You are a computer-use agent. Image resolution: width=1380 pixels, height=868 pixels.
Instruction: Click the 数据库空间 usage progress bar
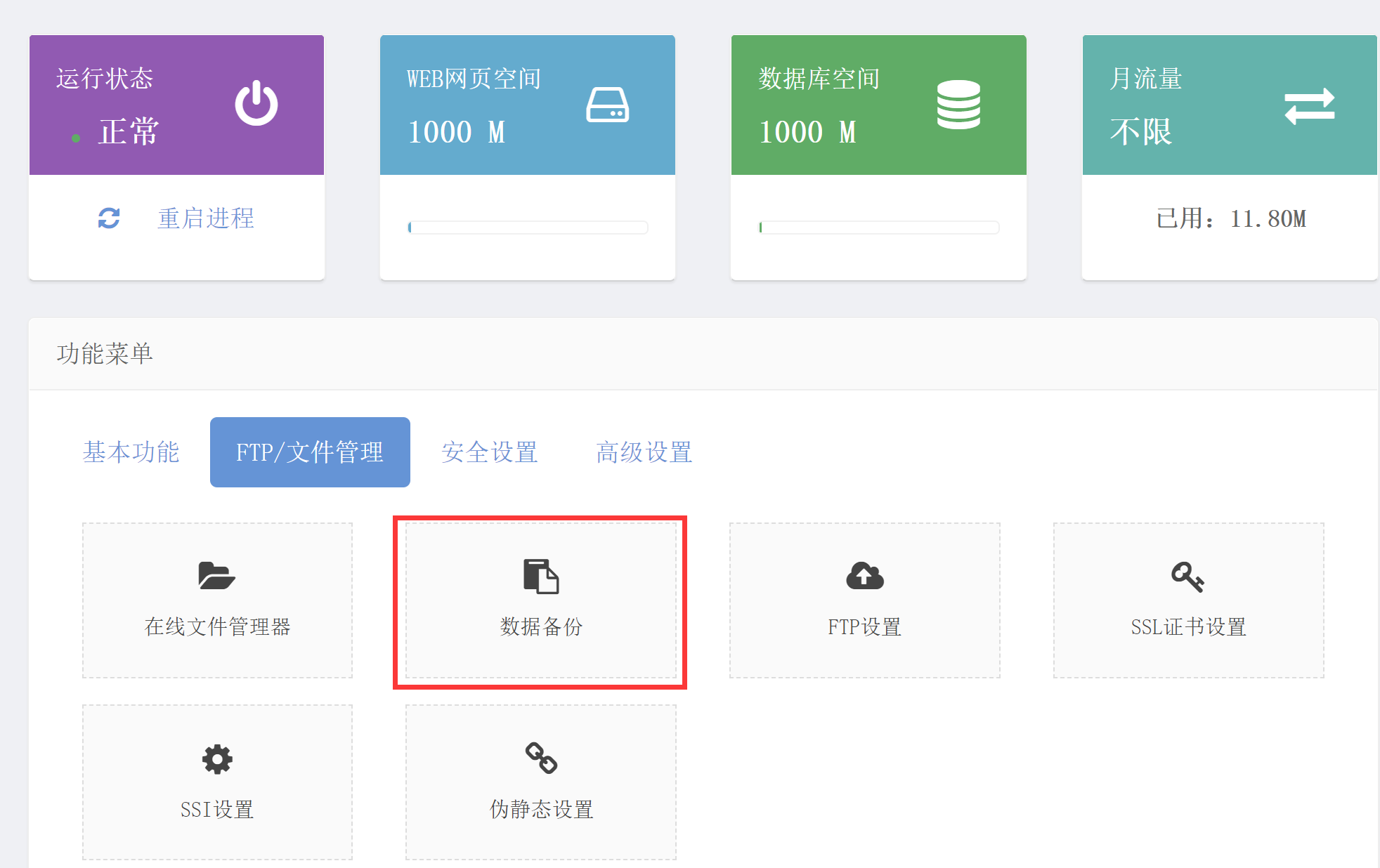pyautogui.click(x=879, y=228)
